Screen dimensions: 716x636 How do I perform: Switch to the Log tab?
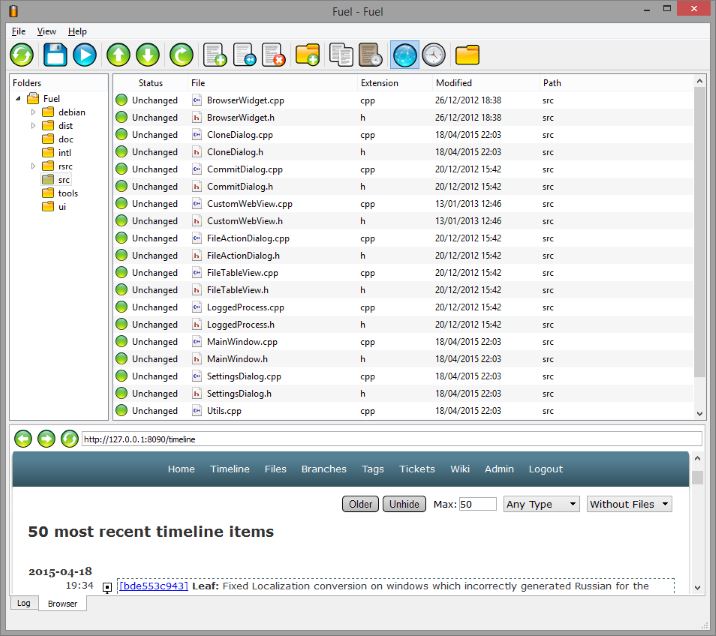pyautogui.click(x=24, y=604)
